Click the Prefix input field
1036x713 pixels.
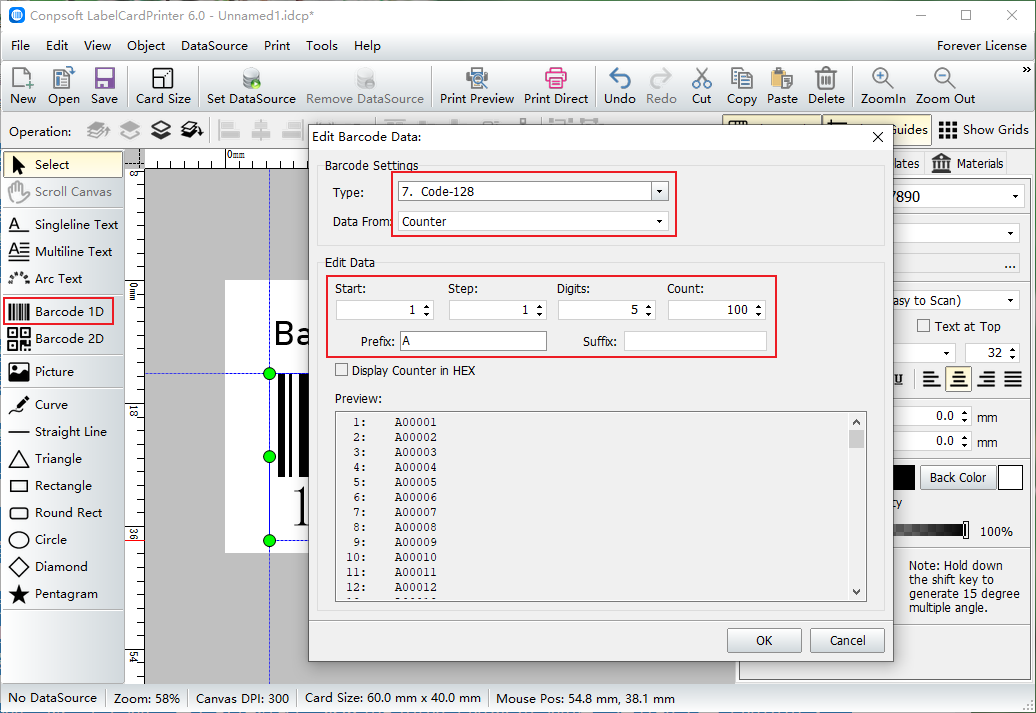click(473, 341)
